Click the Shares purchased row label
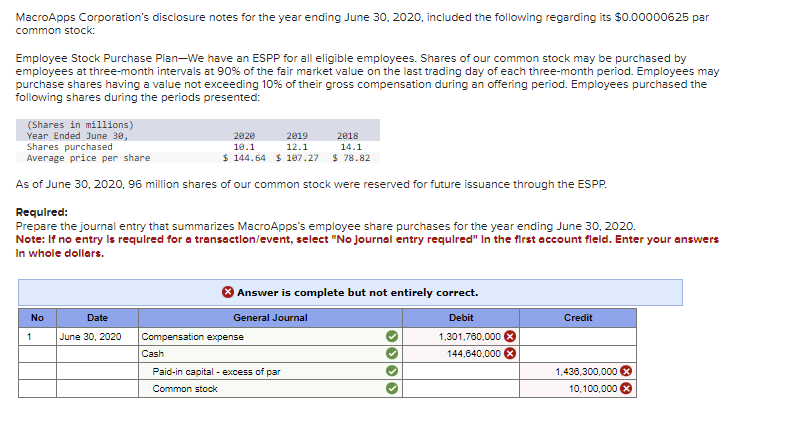The image size is (797, 426). point(70,147)
